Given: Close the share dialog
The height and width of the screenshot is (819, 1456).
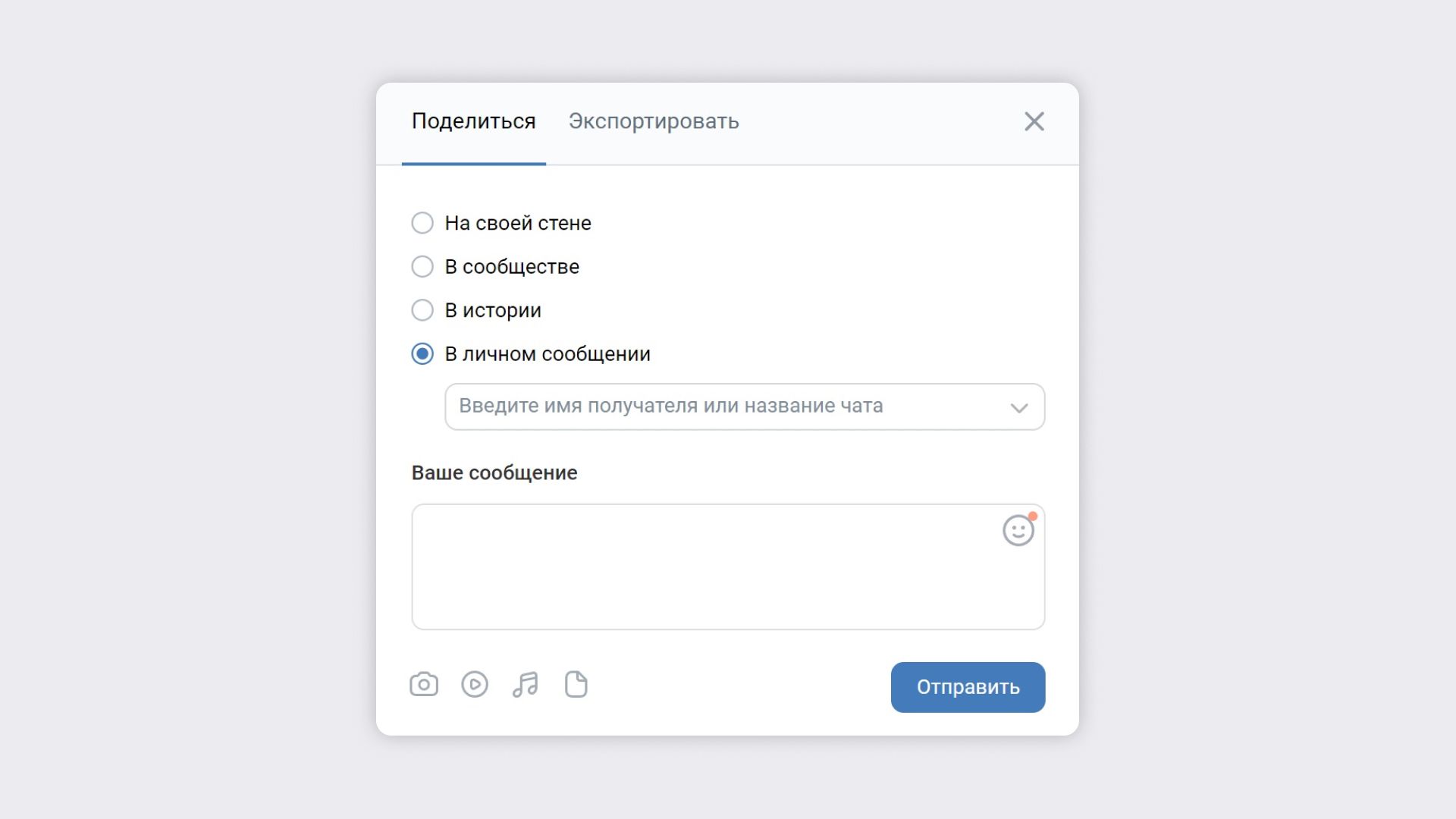Looking at the screenshot, I should [x=1034, y=121].
